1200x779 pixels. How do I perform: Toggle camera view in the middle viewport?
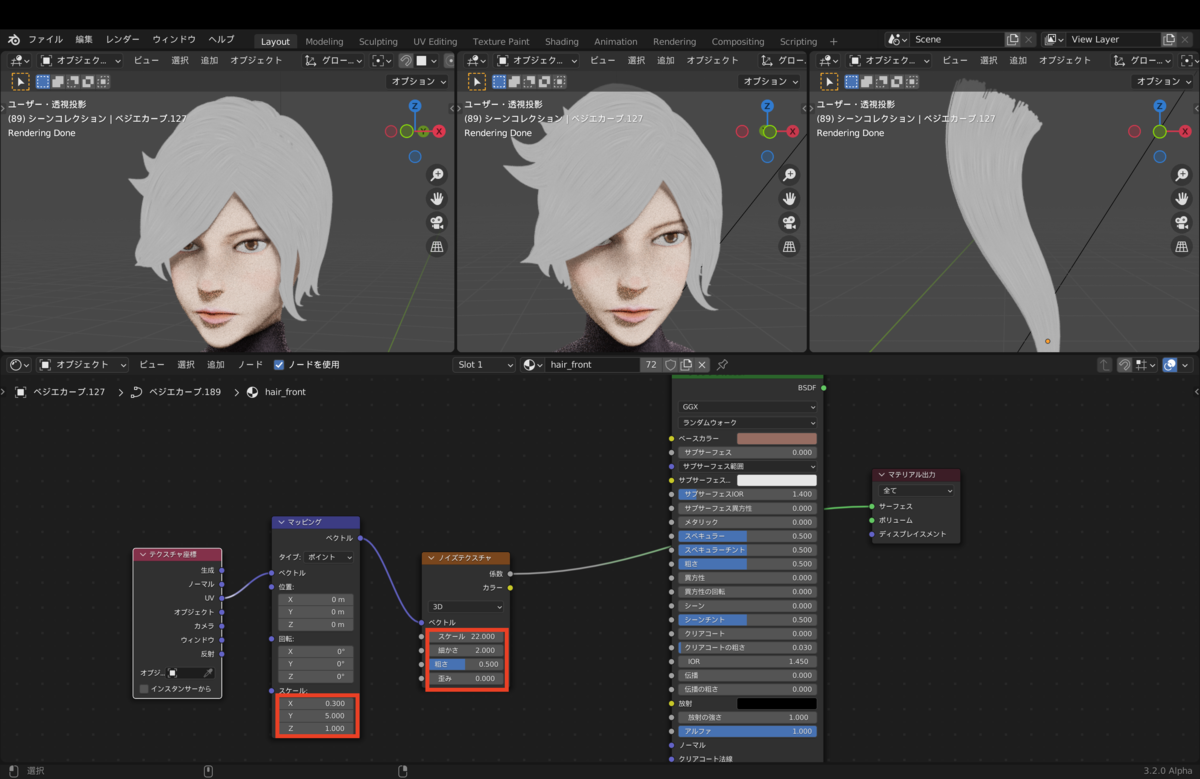coord(789,223)
